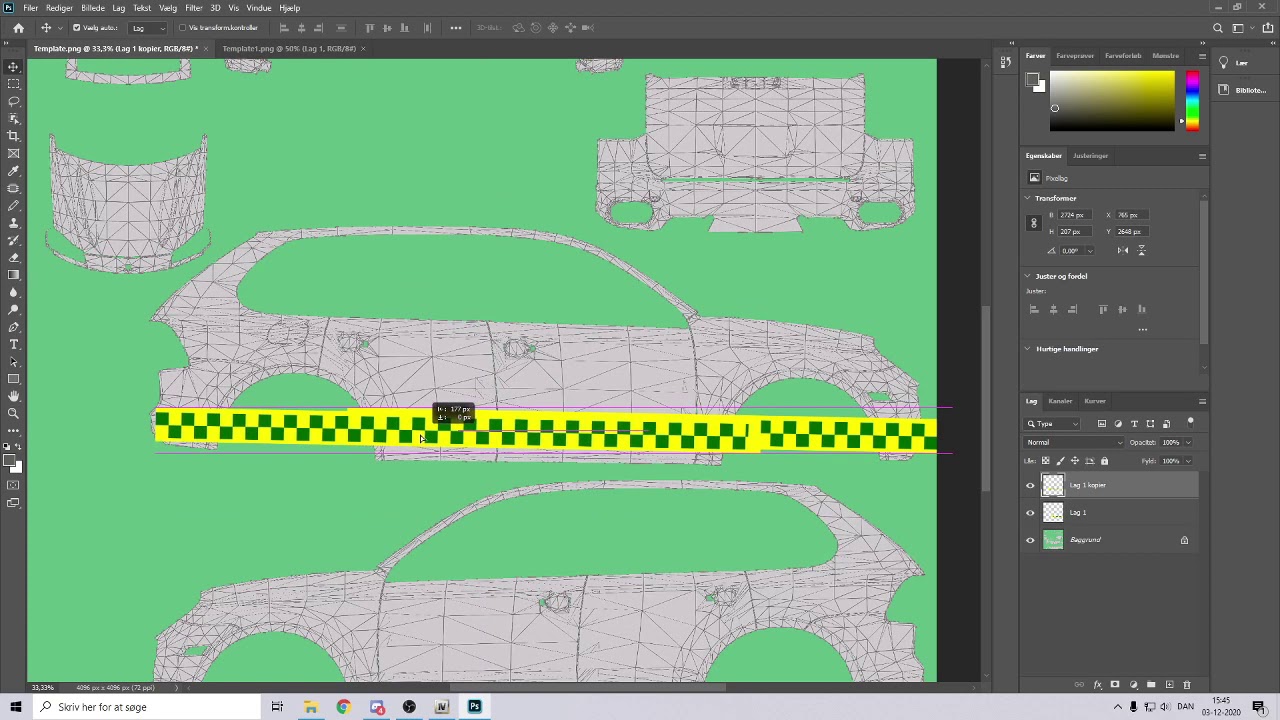The image size is (1280, 720).
Task: Hide the Lag 1 kopier layer
Action: (x=1030, y=486)
